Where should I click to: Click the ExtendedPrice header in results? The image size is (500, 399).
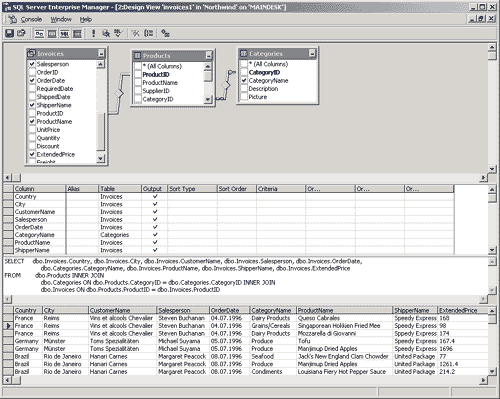click(x=462, y=310)
